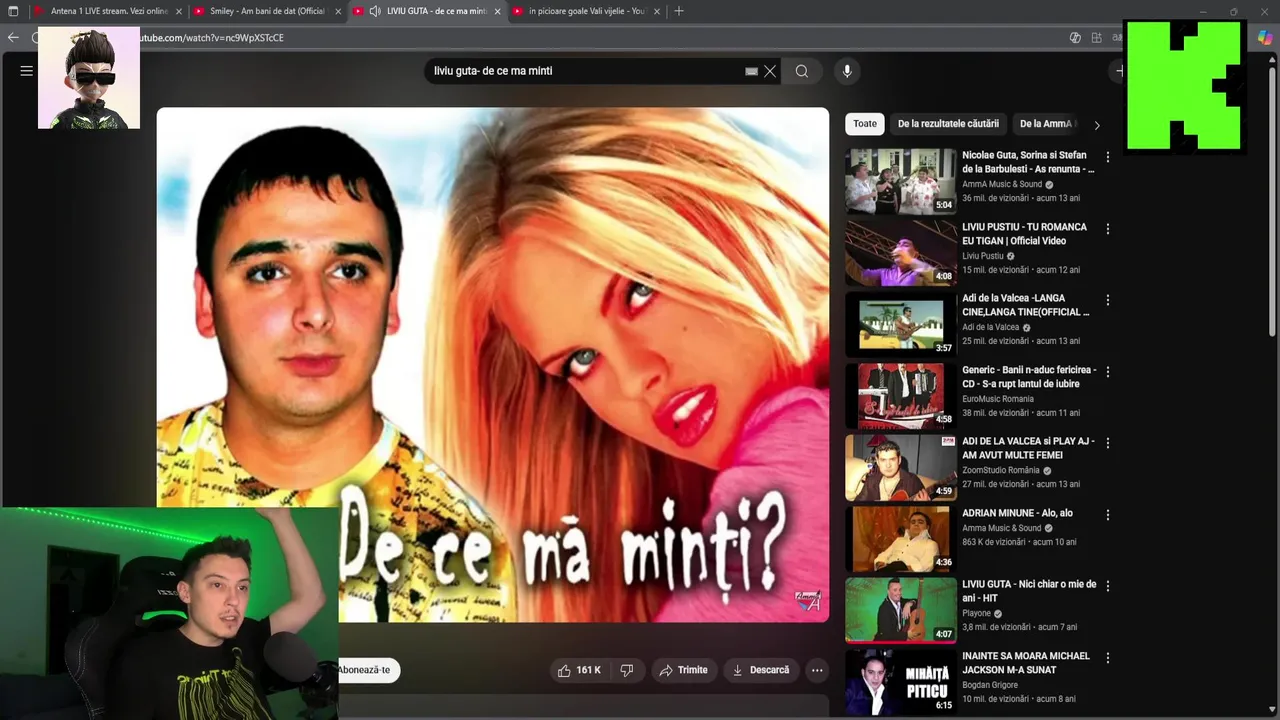The image size is (1280, 720).
Task: Go back with the browser back arrow
Action: (13, 37)
